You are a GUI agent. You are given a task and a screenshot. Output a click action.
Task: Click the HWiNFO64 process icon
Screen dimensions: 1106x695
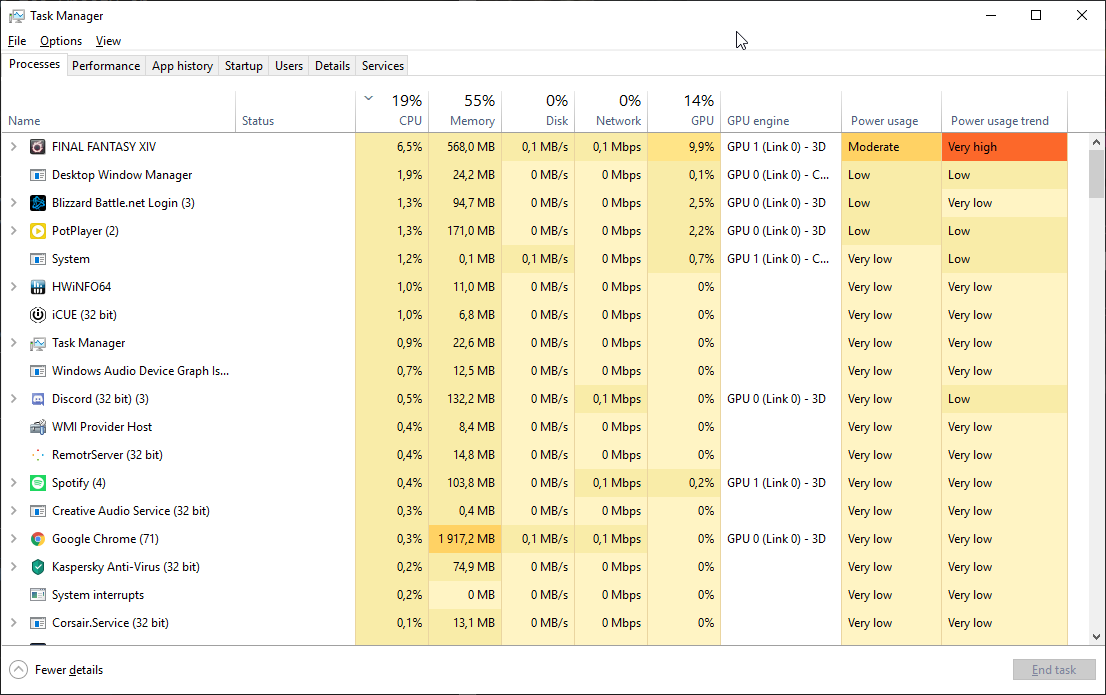tap(38, 287)
